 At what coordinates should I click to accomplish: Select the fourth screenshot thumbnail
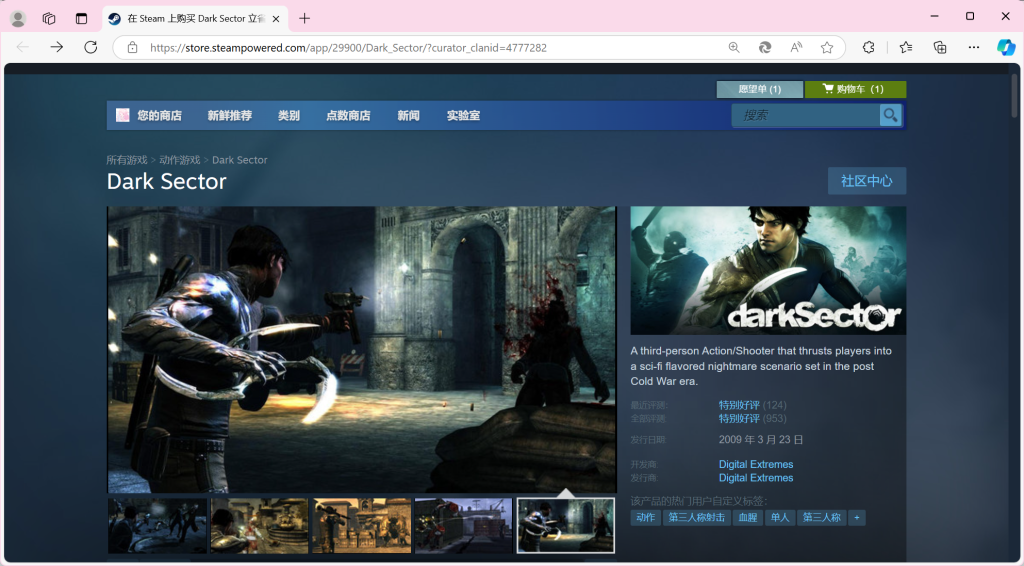click(464, 526)
